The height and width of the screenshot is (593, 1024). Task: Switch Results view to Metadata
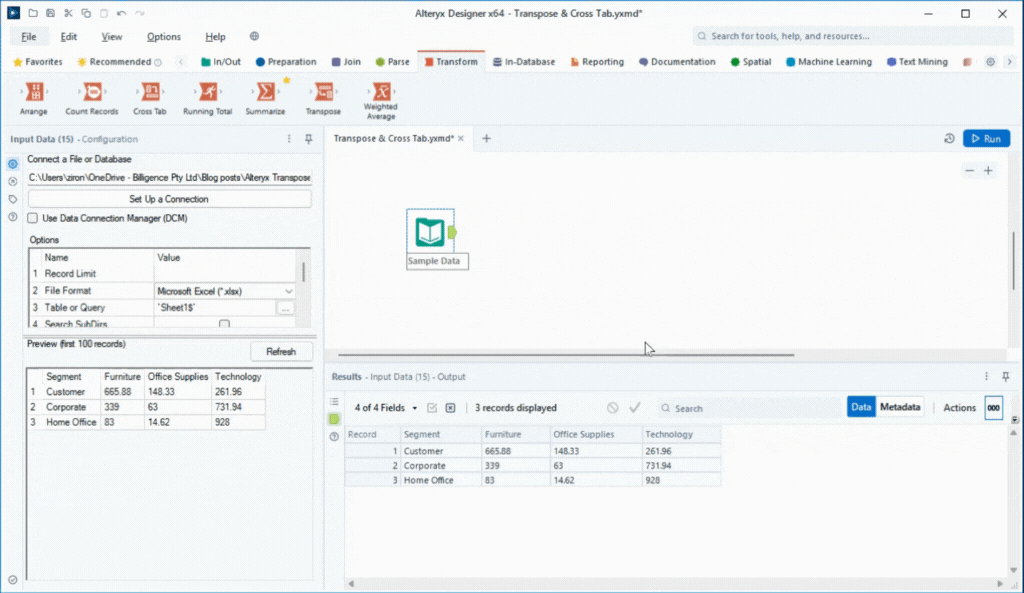900,407
